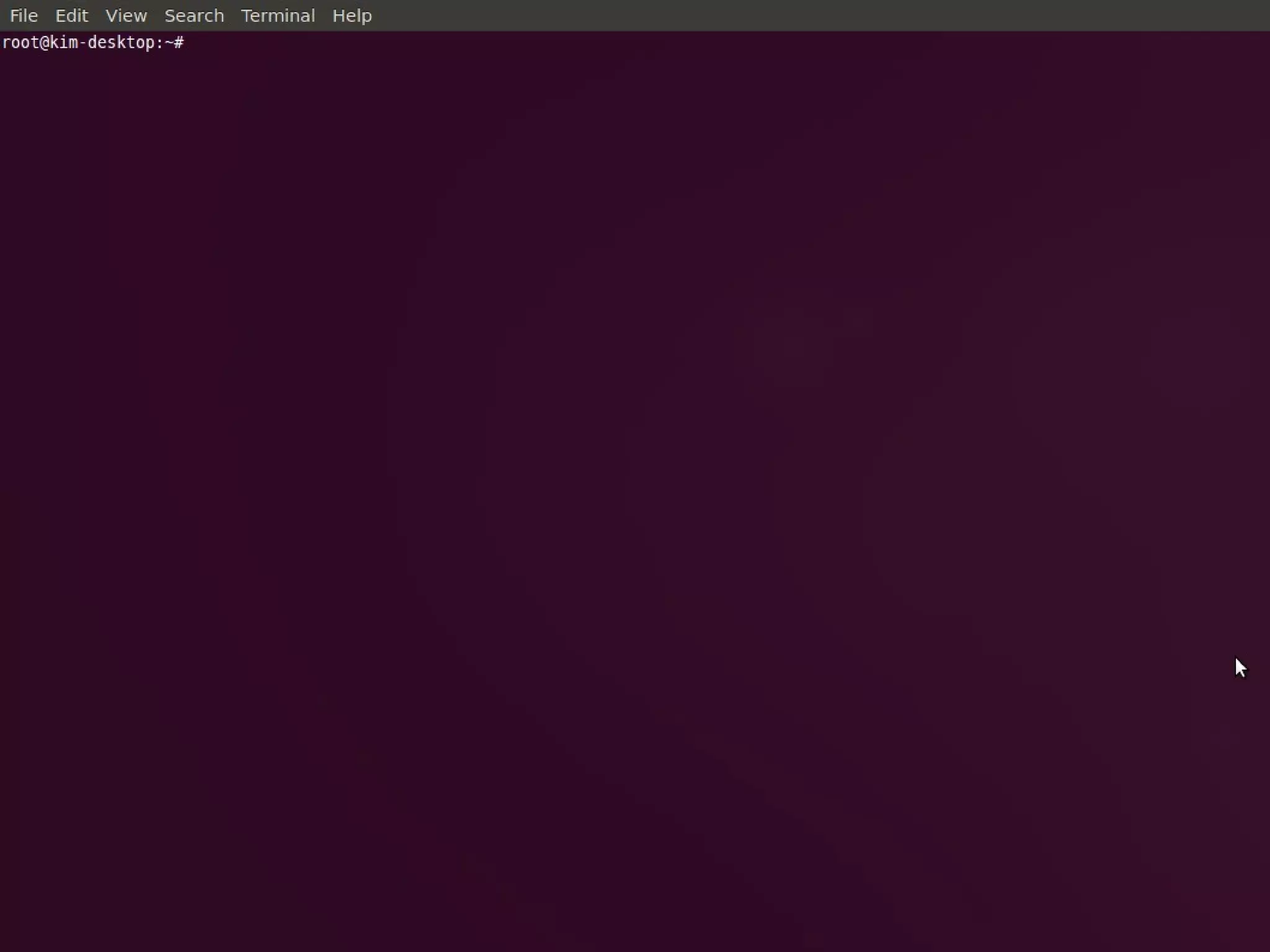Focus the terminal by clicking its center

point(635,490)
